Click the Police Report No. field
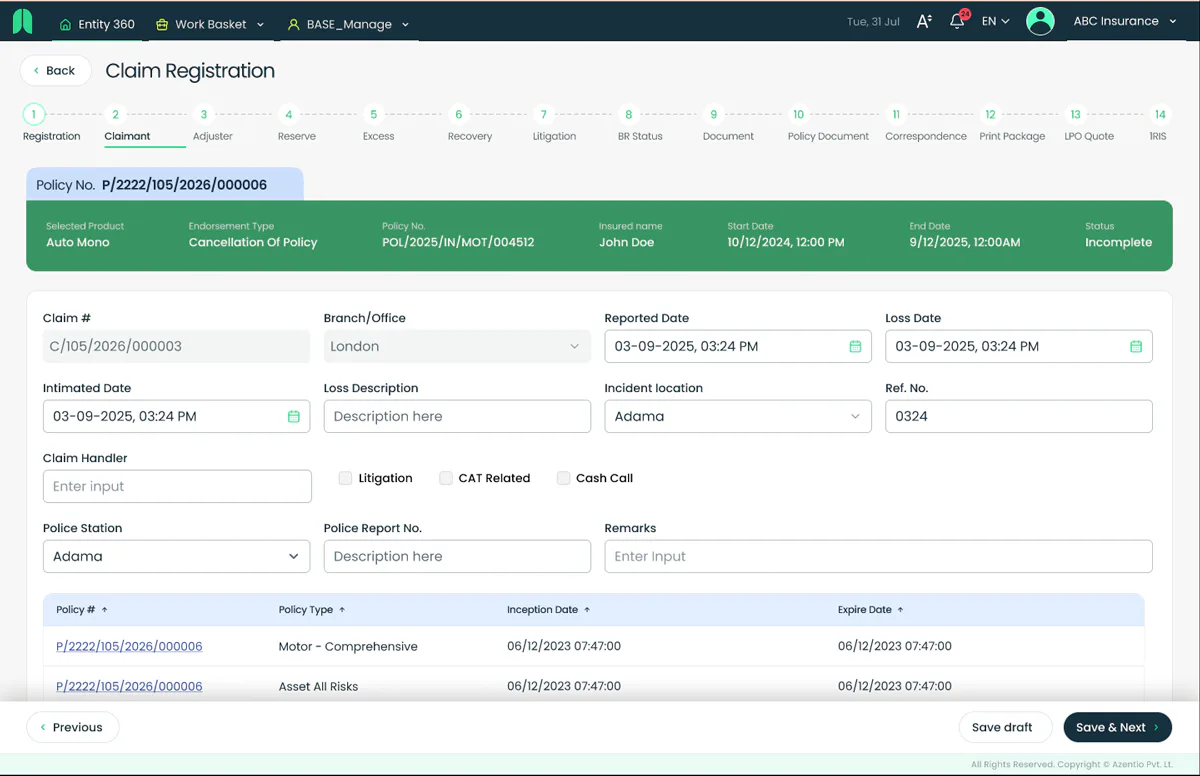Image resolution: width=1200 pixels, height=776 pixels. (457, 556)
